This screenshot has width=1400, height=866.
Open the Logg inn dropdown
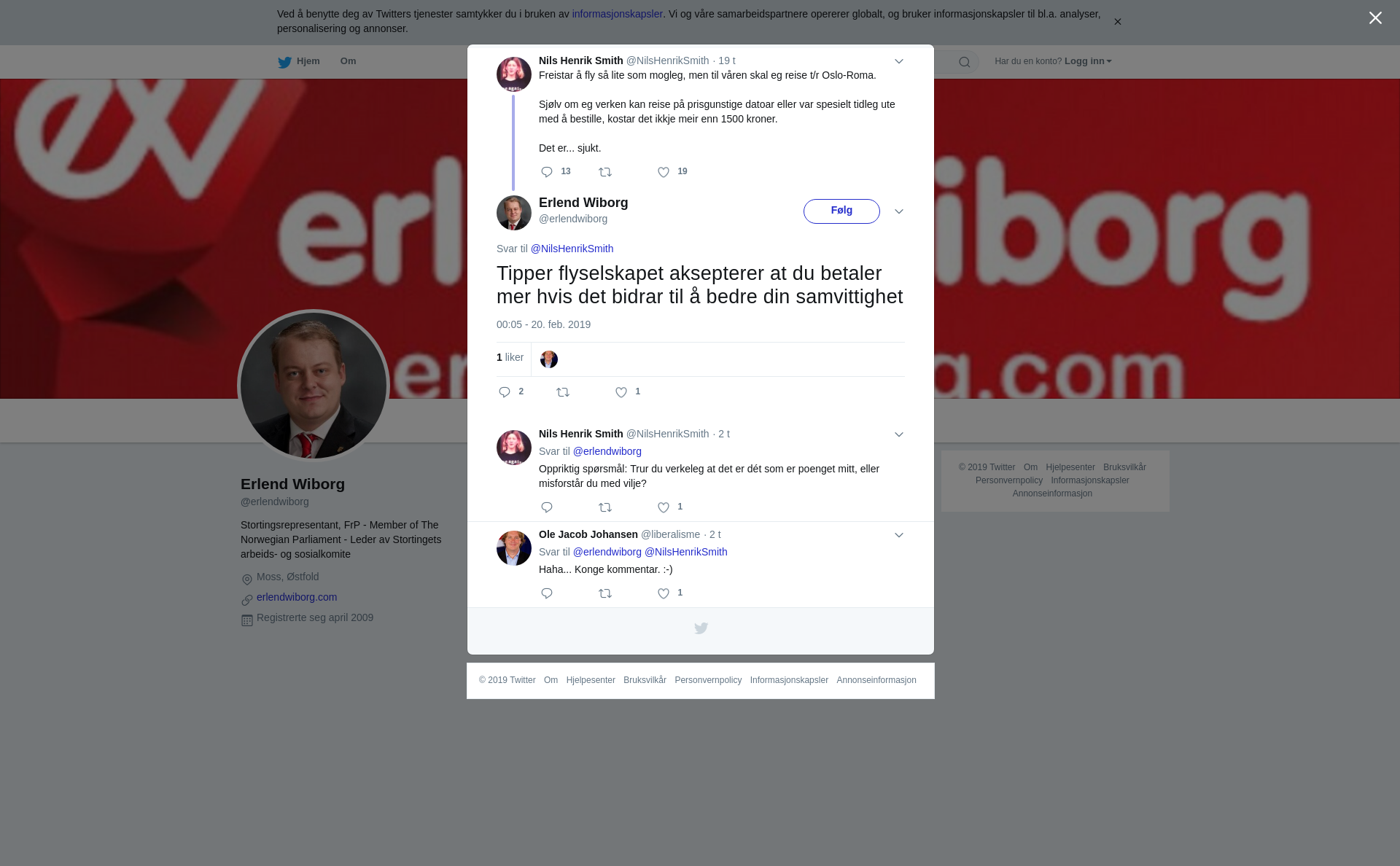[x=1088, y=61]
